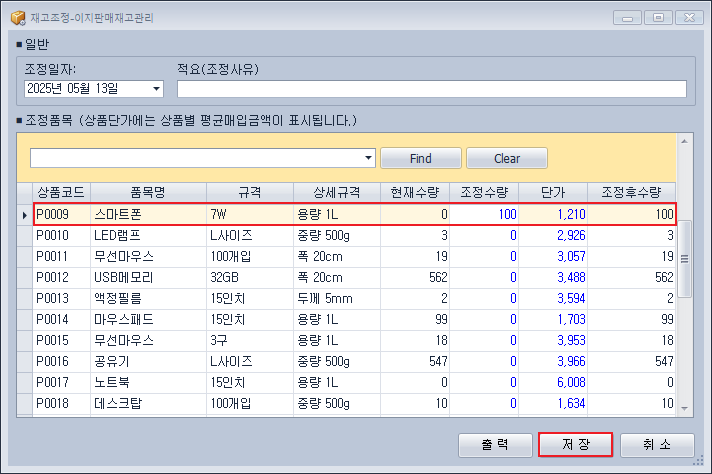Image resolution: width=712 pixels, height=474 pixels.
Task: Click adjustment quantity cell in P0011 row
Action: click(484, 257)
